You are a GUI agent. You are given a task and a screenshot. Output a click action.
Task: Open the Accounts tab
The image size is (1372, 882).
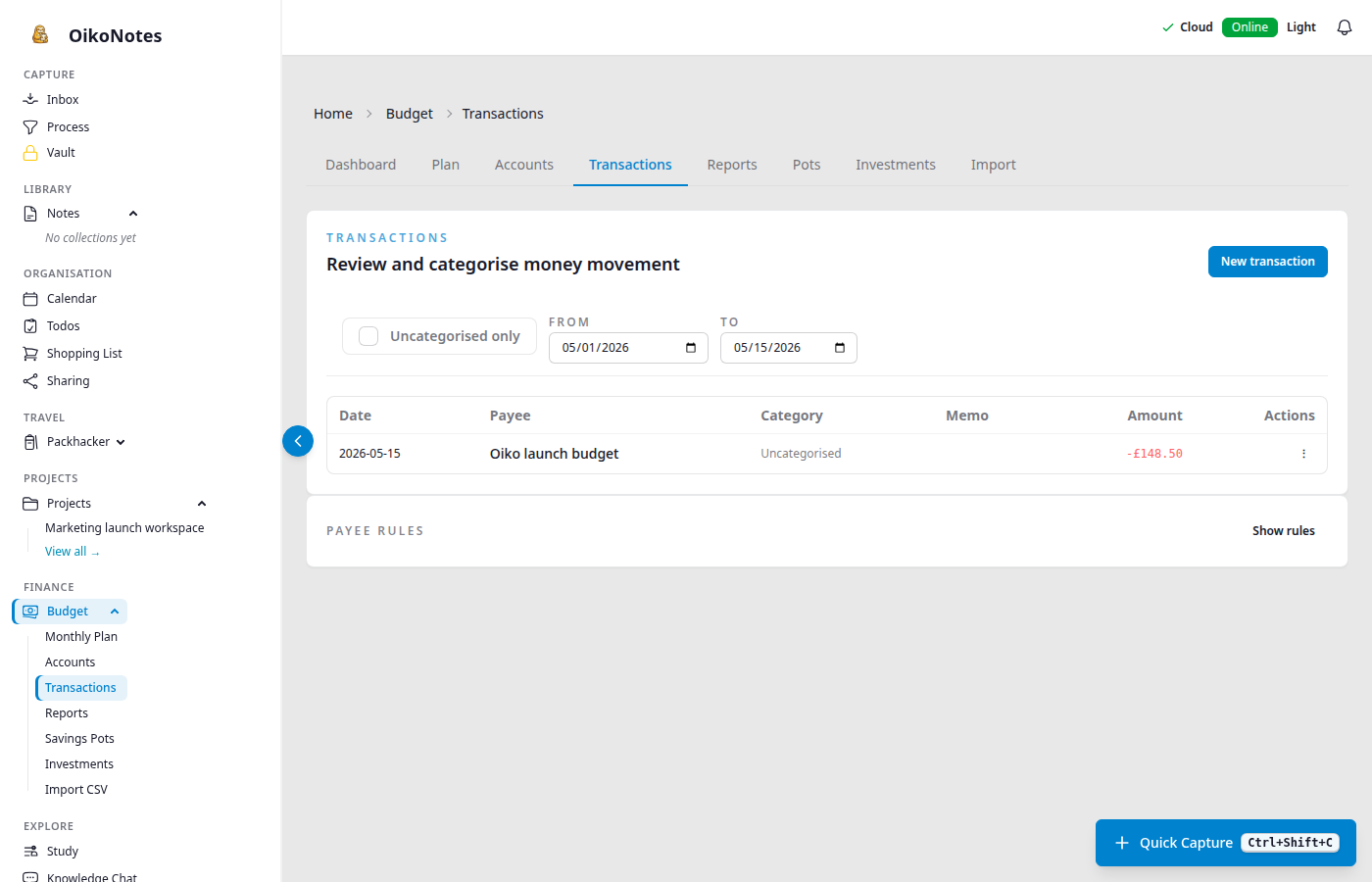click(524, 165)
